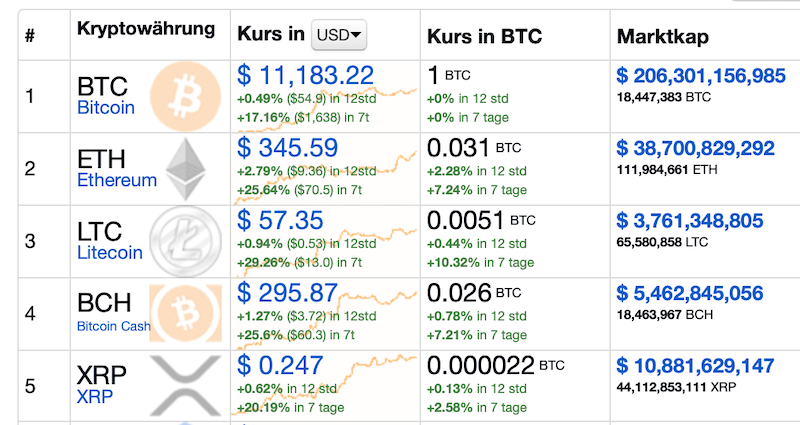This screenshot has width=800, height=425.
Task: Follow the Litecoin name link
Action: (109, 253)
